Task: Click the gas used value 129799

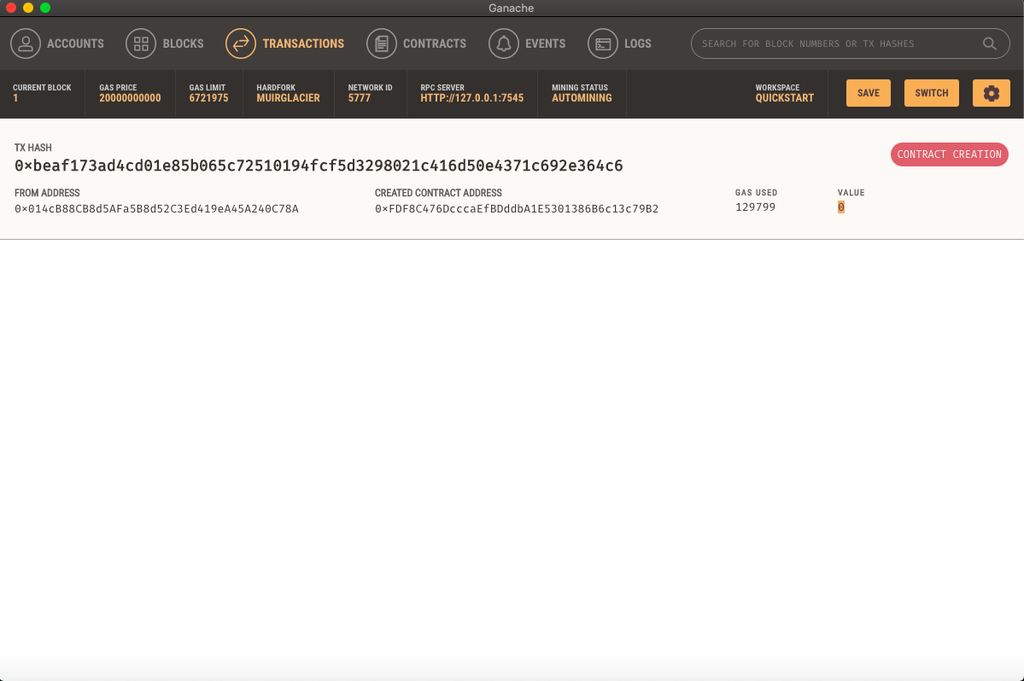Action: (x=756, y=207)
